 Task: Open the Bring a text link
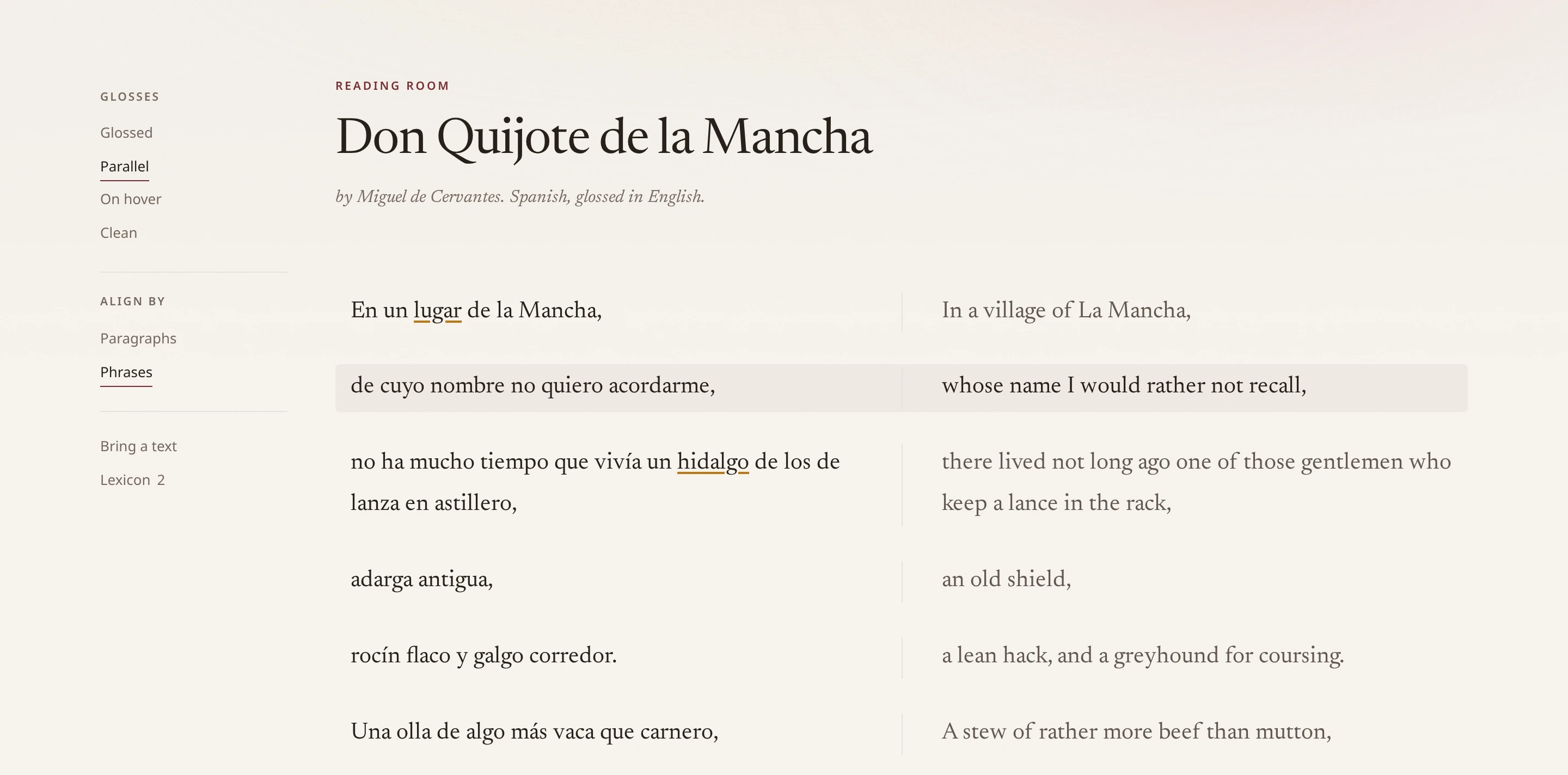(x=138, y=446)
